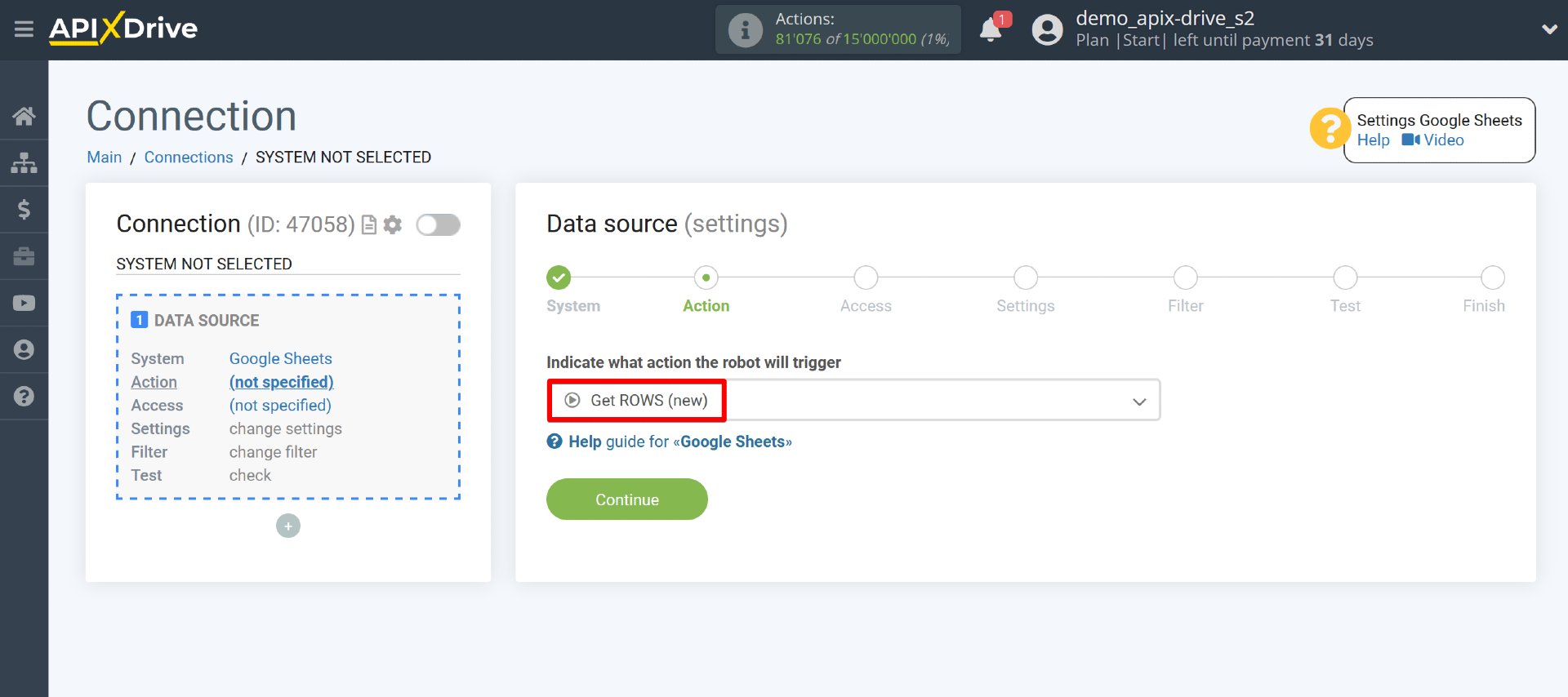The width and height of the screenshot is (1568, 697).
Task: Click the connection settings gear icon
Action: 393,224
